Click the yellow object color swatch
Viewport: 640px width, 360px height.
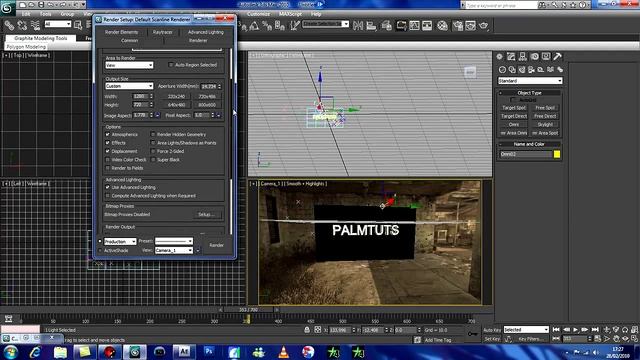557,154
